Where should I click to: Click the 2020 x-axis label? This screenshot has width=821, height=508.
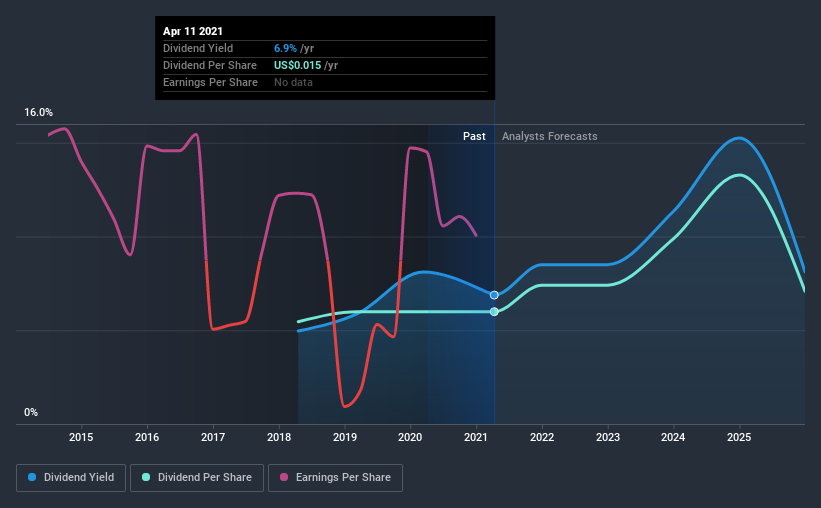pos(410,437)
